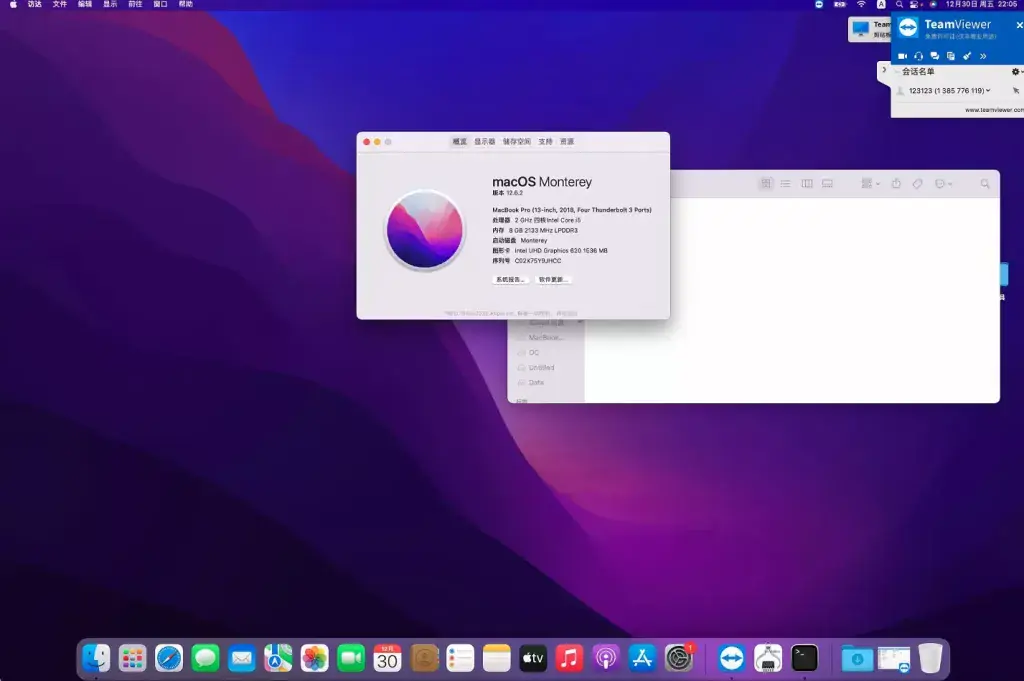Screen dimensions: 1024x681
Task: Open Spotlight search in the menu bar
Action: [899, 5]
